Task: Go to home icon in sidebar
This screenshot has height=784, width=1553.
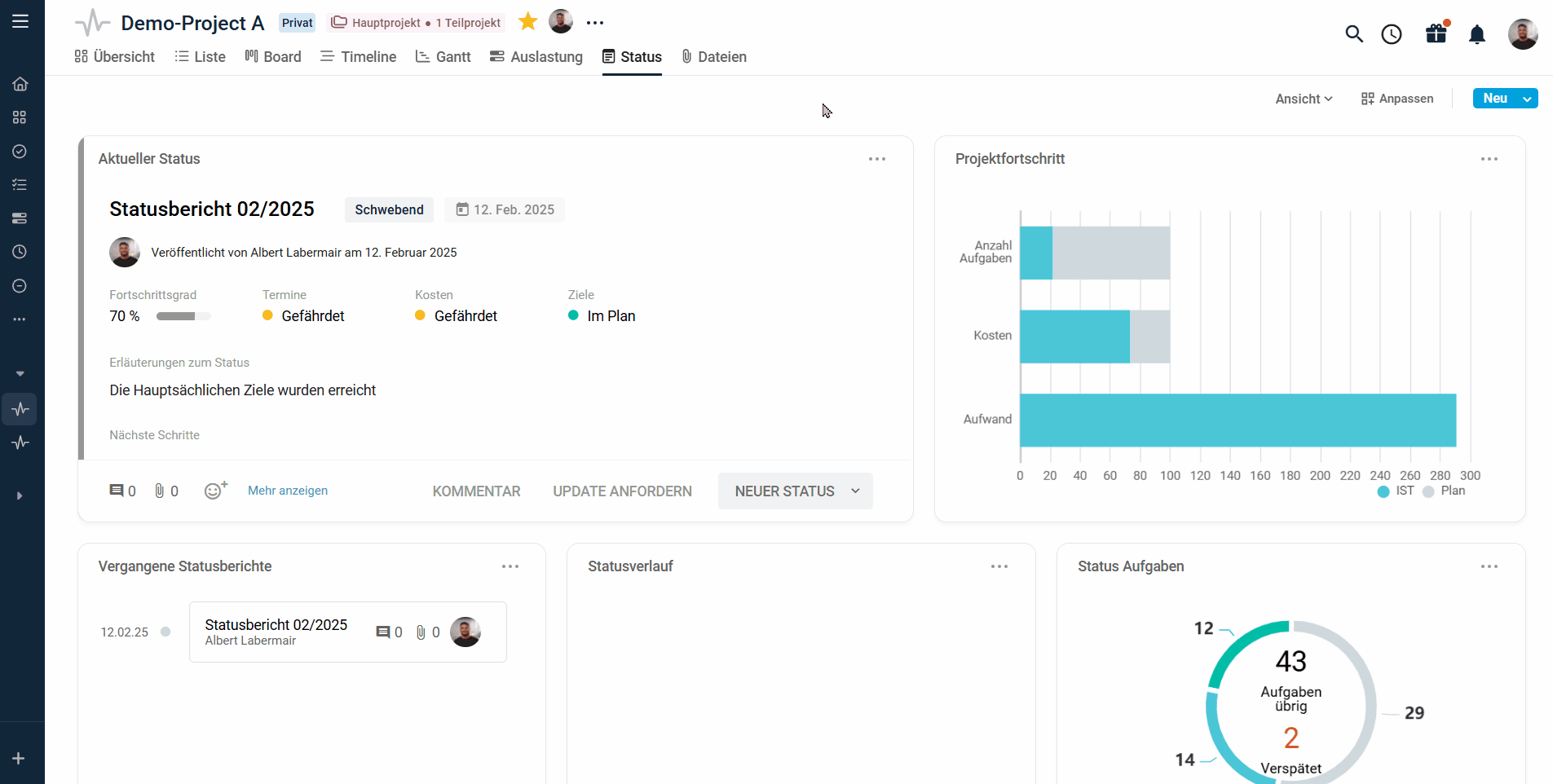Action: [20, 84]
